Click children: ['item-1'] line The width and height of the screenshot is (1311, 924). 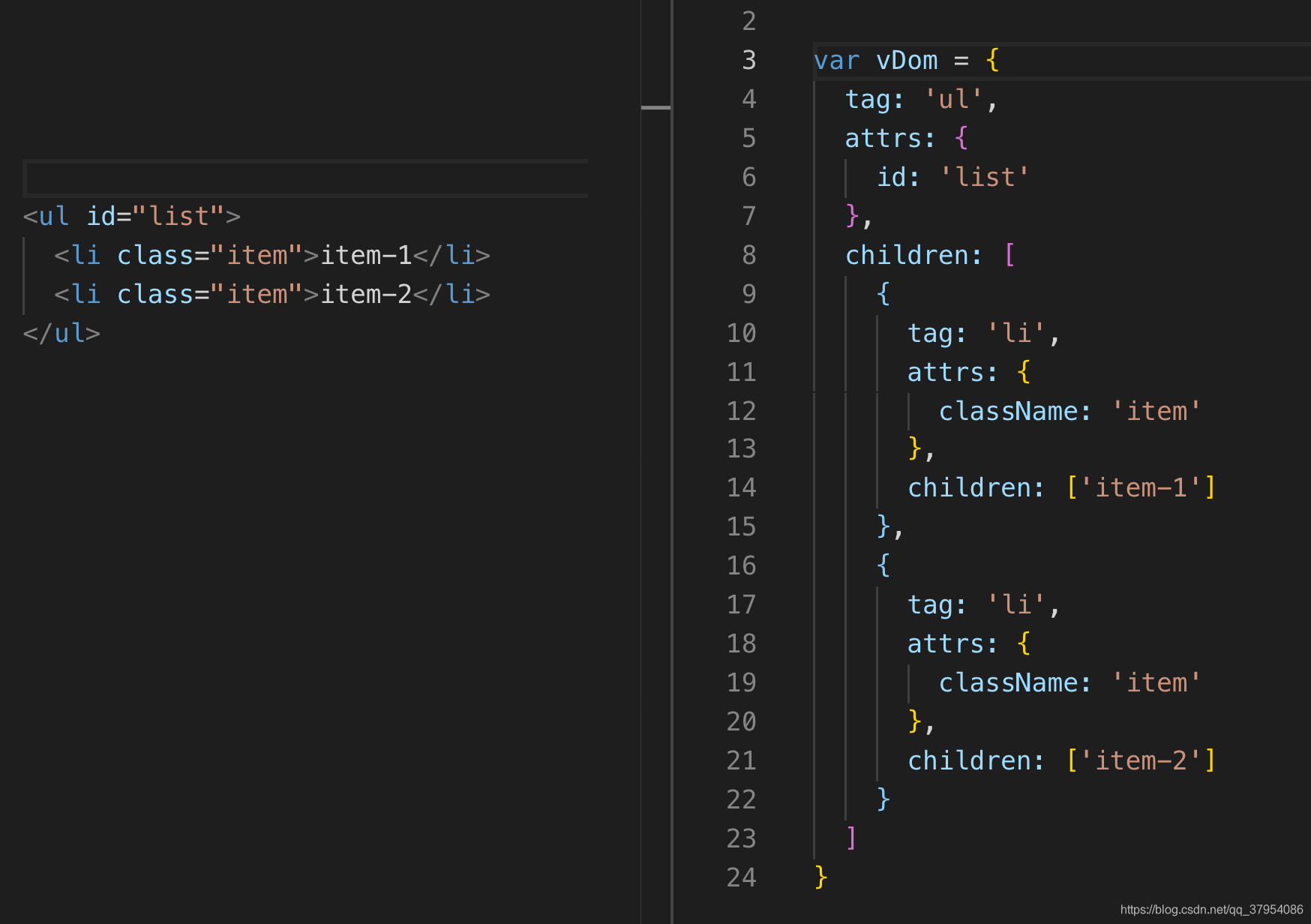point(1061,487)
